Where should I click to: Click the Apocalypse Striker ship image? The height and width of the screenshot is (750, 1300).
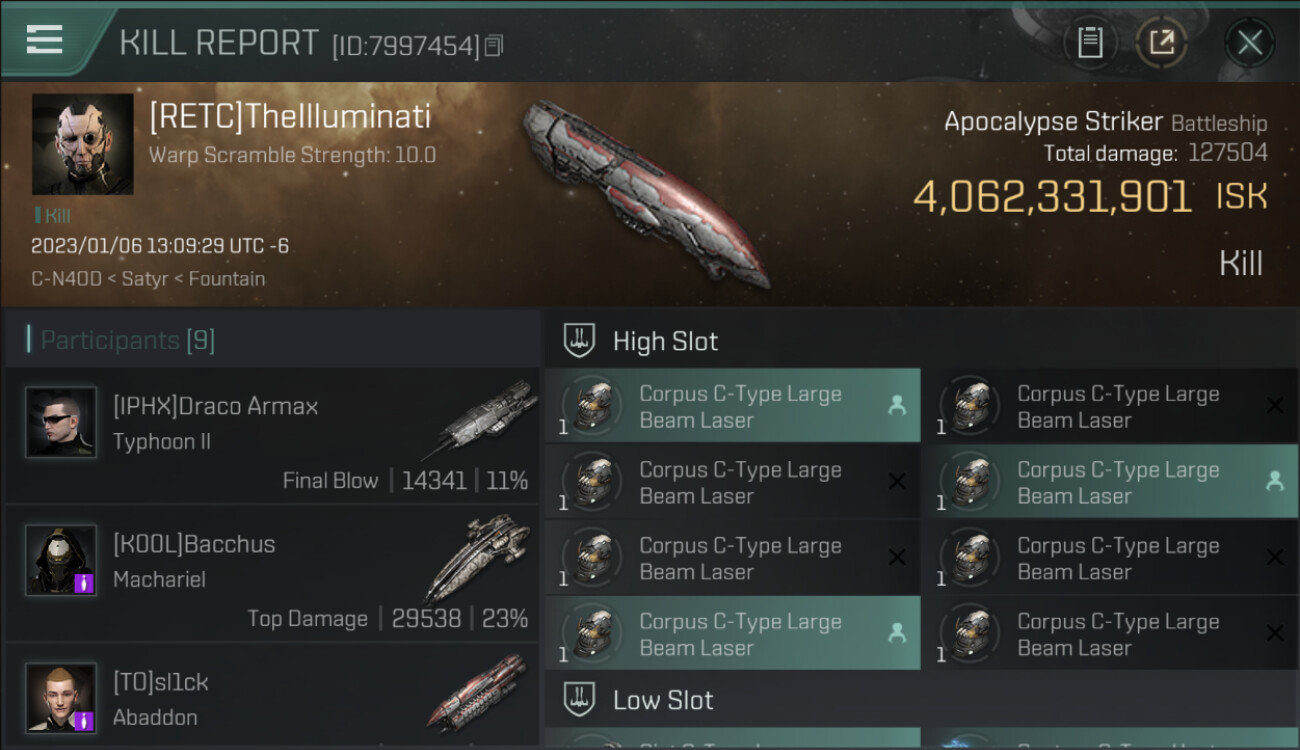tap(646, 191)
